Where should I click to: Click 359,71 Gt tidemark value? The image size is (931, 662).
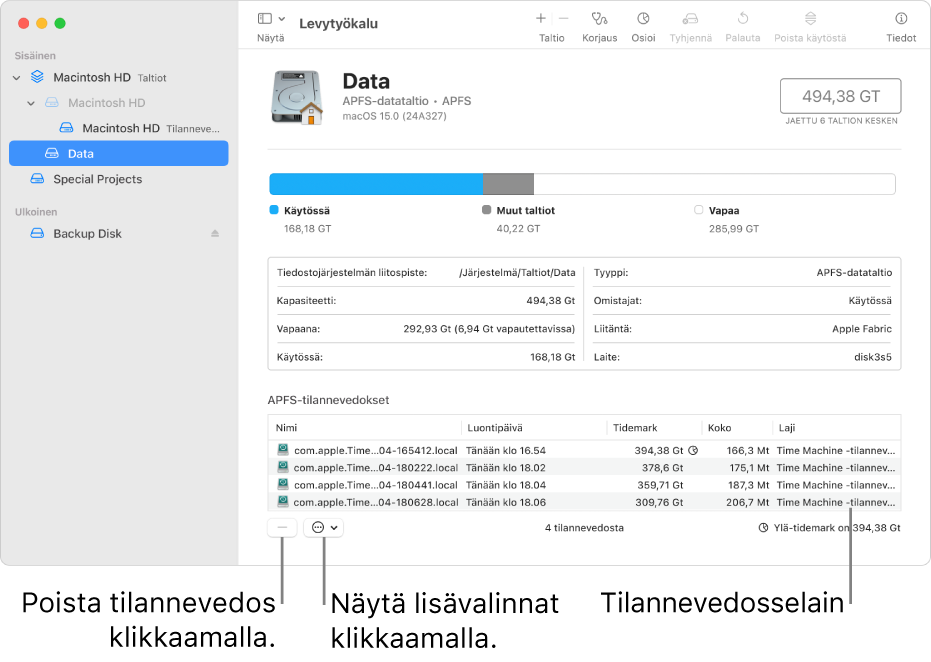tap(660, 485)
